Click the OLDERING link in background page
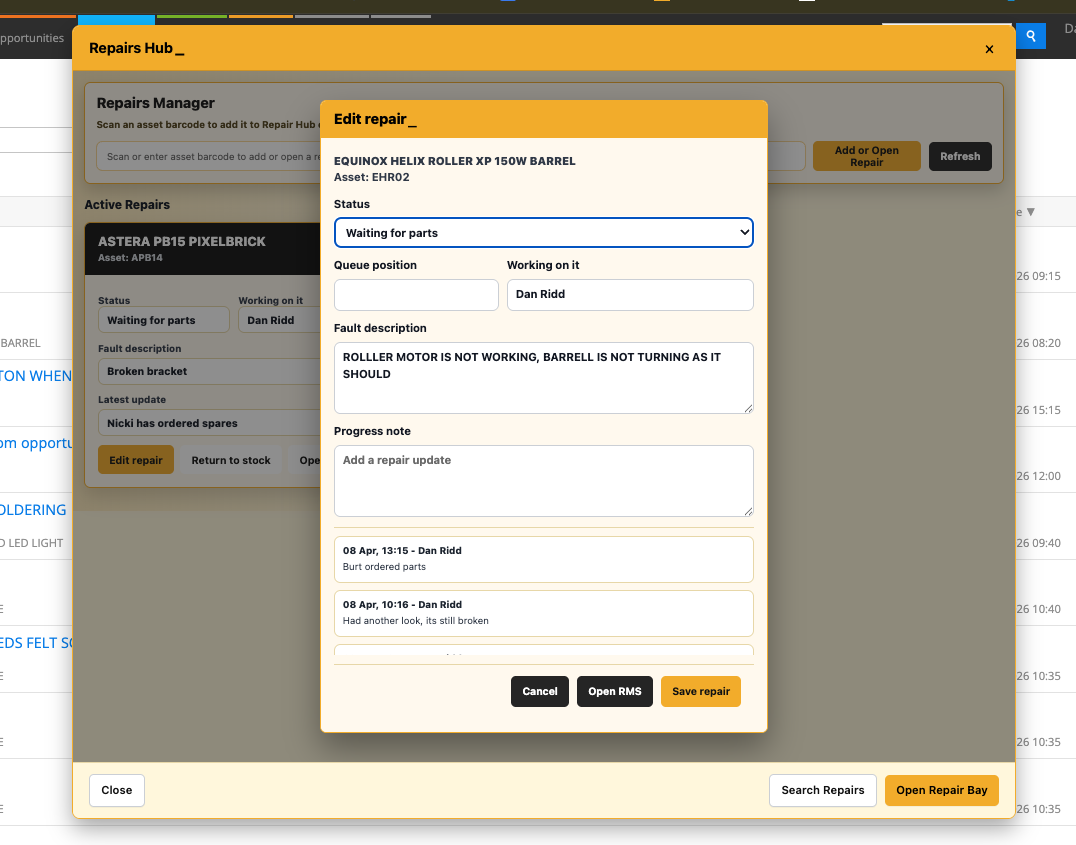Screen dimensions: 1076x845 (x=33, y=510)
